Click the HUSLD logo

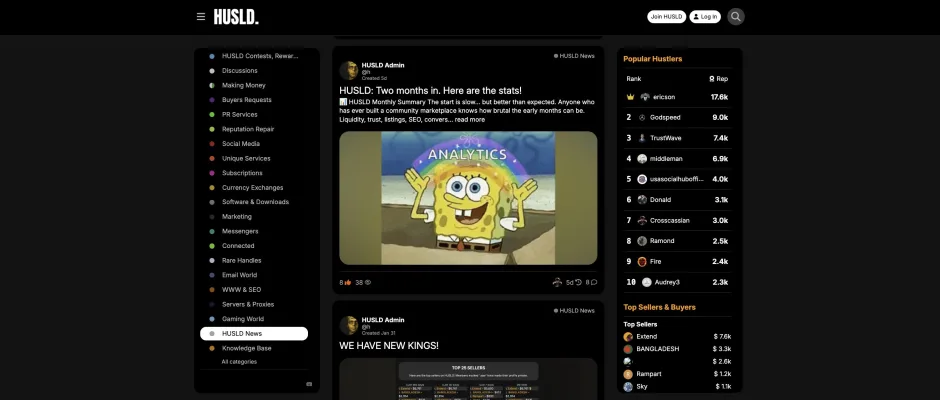[236, 17]
